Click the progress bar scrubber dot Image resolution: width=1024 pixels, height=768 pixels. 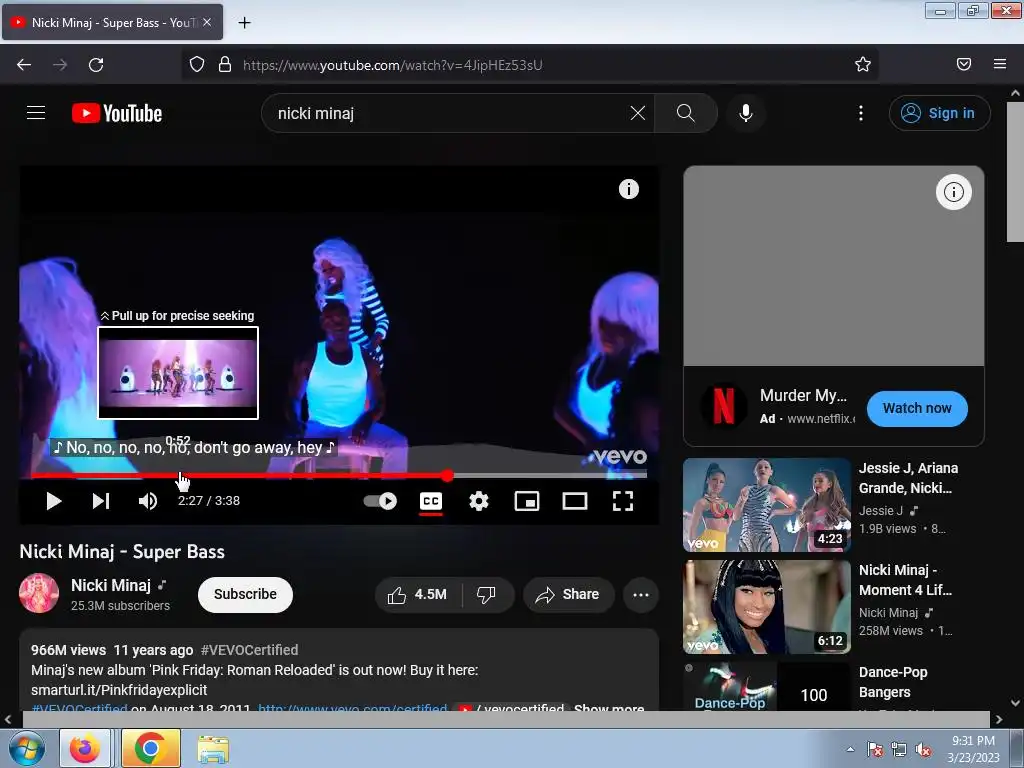pos(447,475)
